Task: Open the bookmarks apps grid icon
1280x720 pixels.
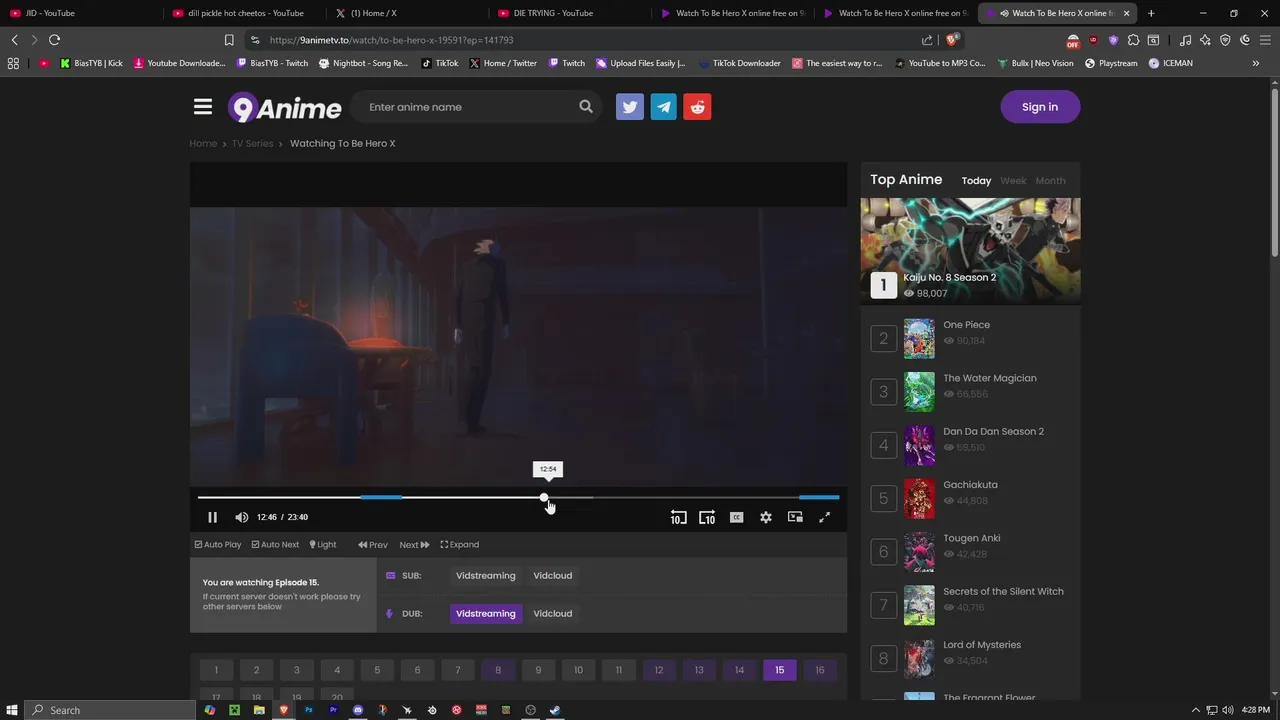Action: coord(13,63)
